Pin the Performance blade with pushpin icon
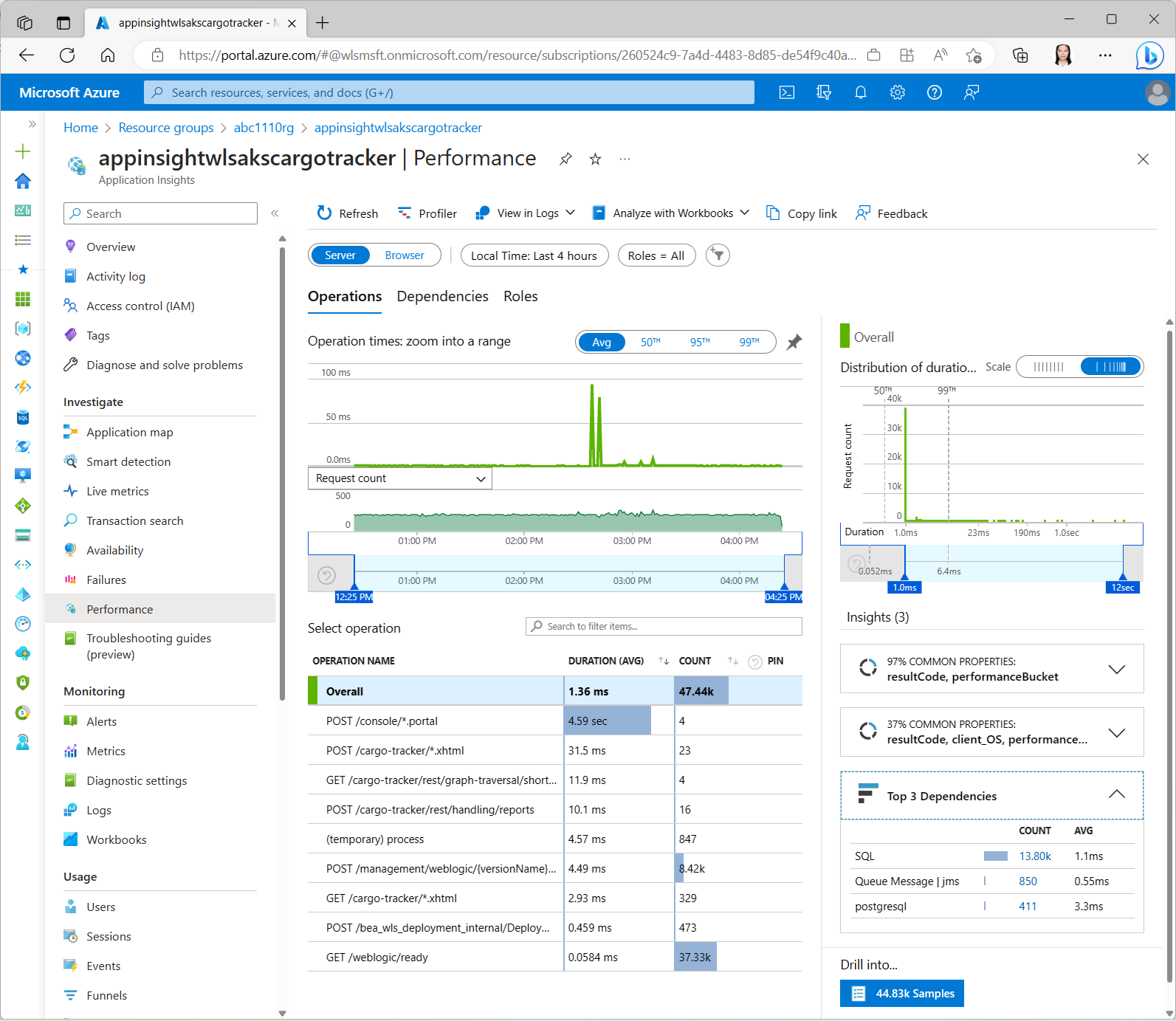 565,159
